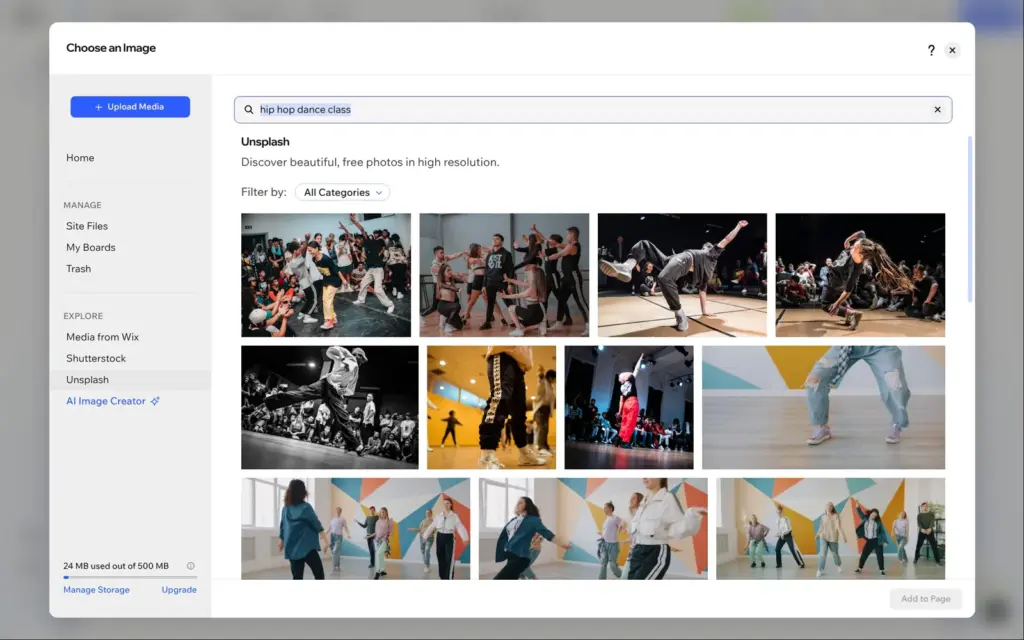Select photo of ripped jeans legs dancing

(x=824, y=408)
